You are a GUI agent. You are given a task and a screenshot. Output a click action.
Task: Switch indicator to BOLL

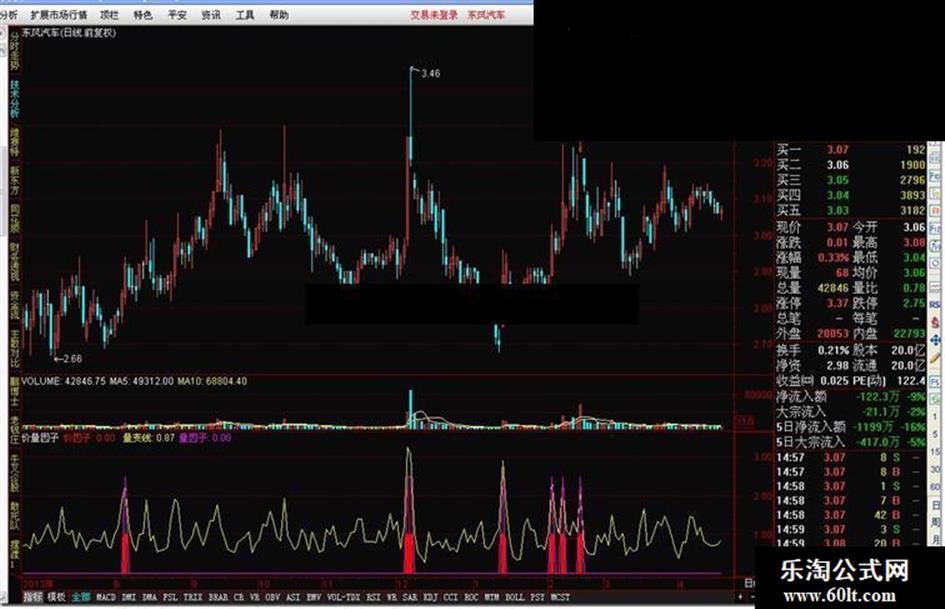(515, 597)
